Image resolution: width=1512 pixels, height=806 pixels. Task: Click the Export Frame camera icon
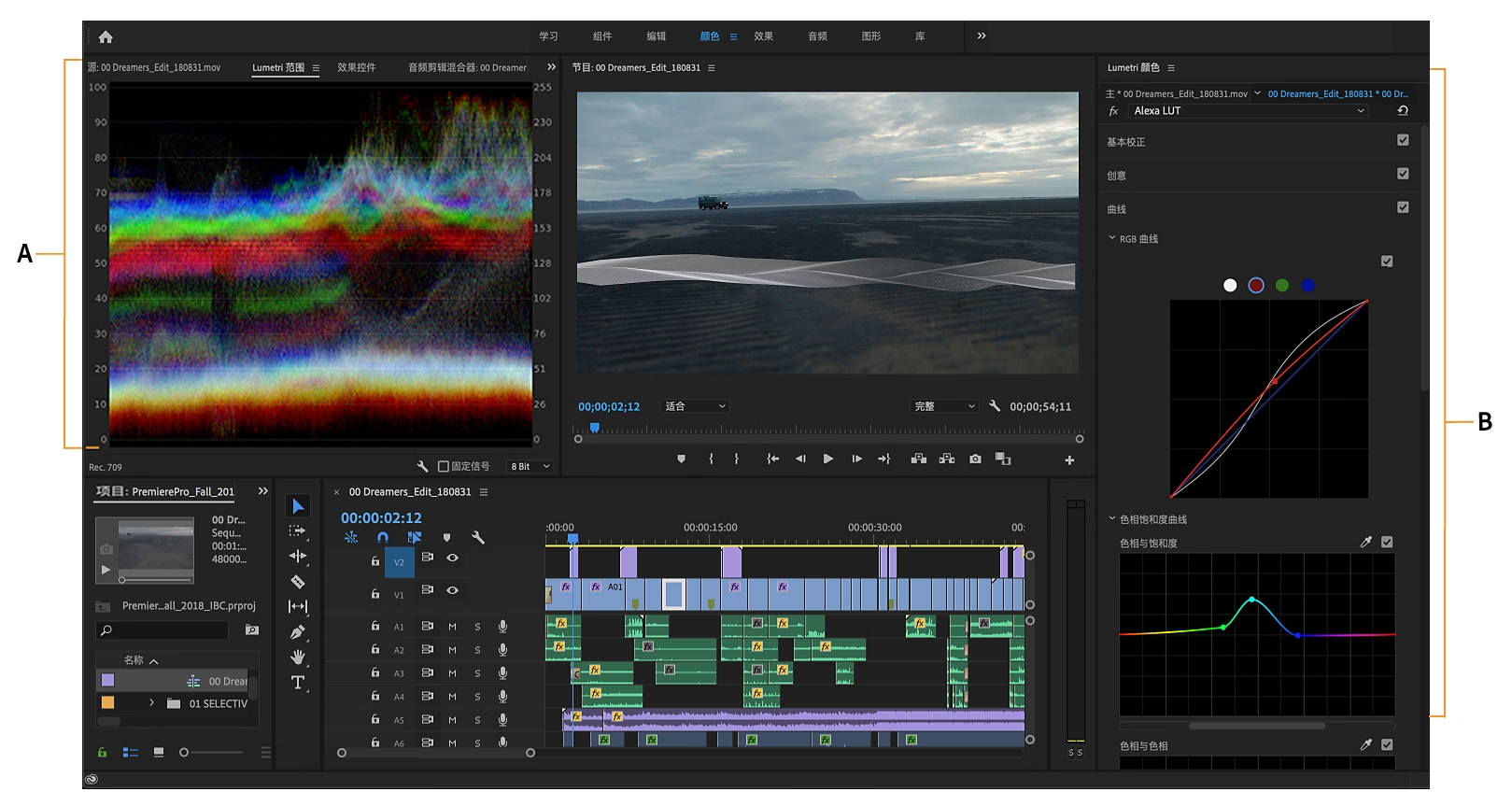click(x=975, y=460)
